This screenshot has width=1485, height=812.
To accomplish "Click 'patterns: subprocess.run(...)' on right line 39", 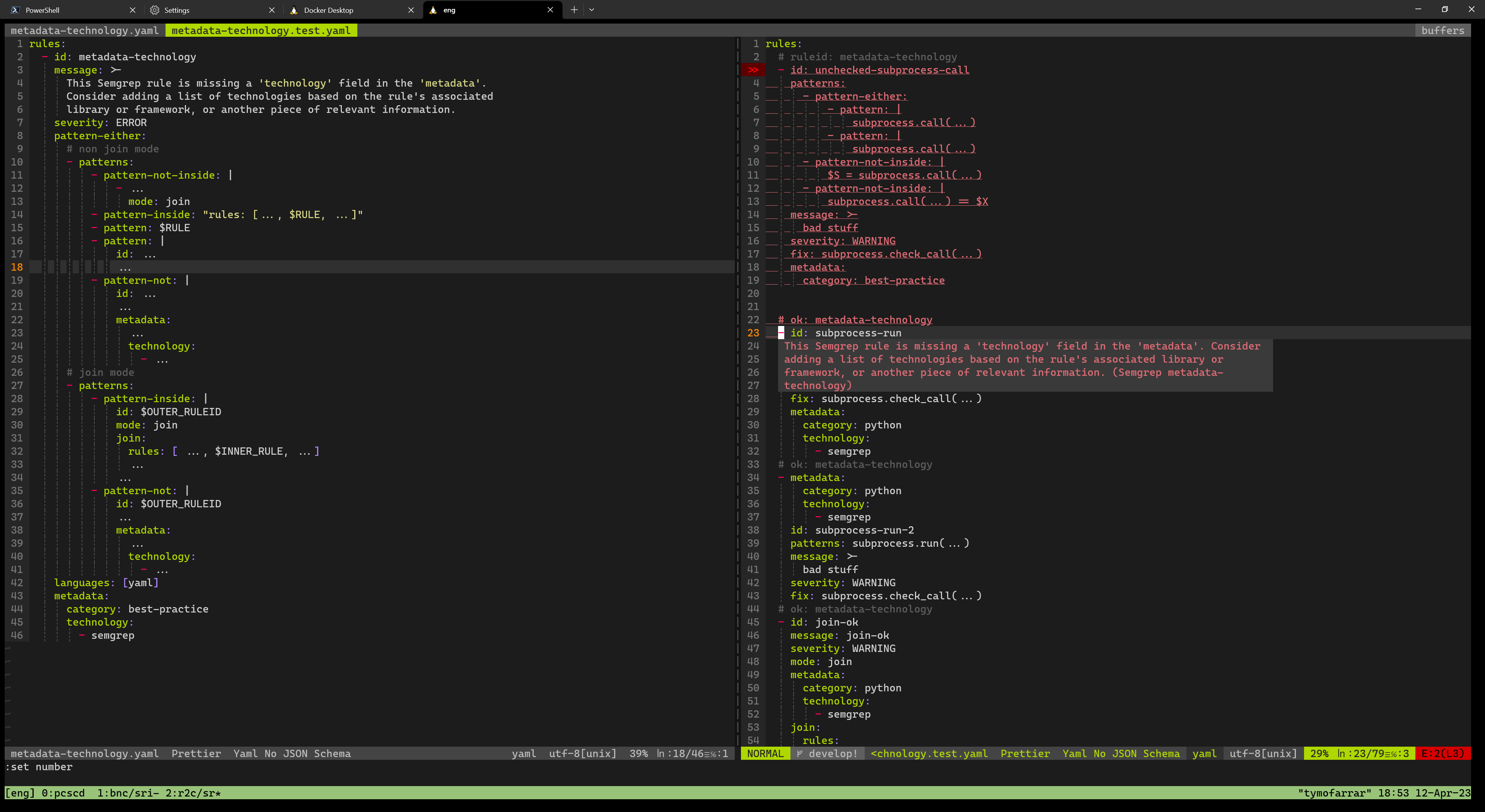I will 880,543.
